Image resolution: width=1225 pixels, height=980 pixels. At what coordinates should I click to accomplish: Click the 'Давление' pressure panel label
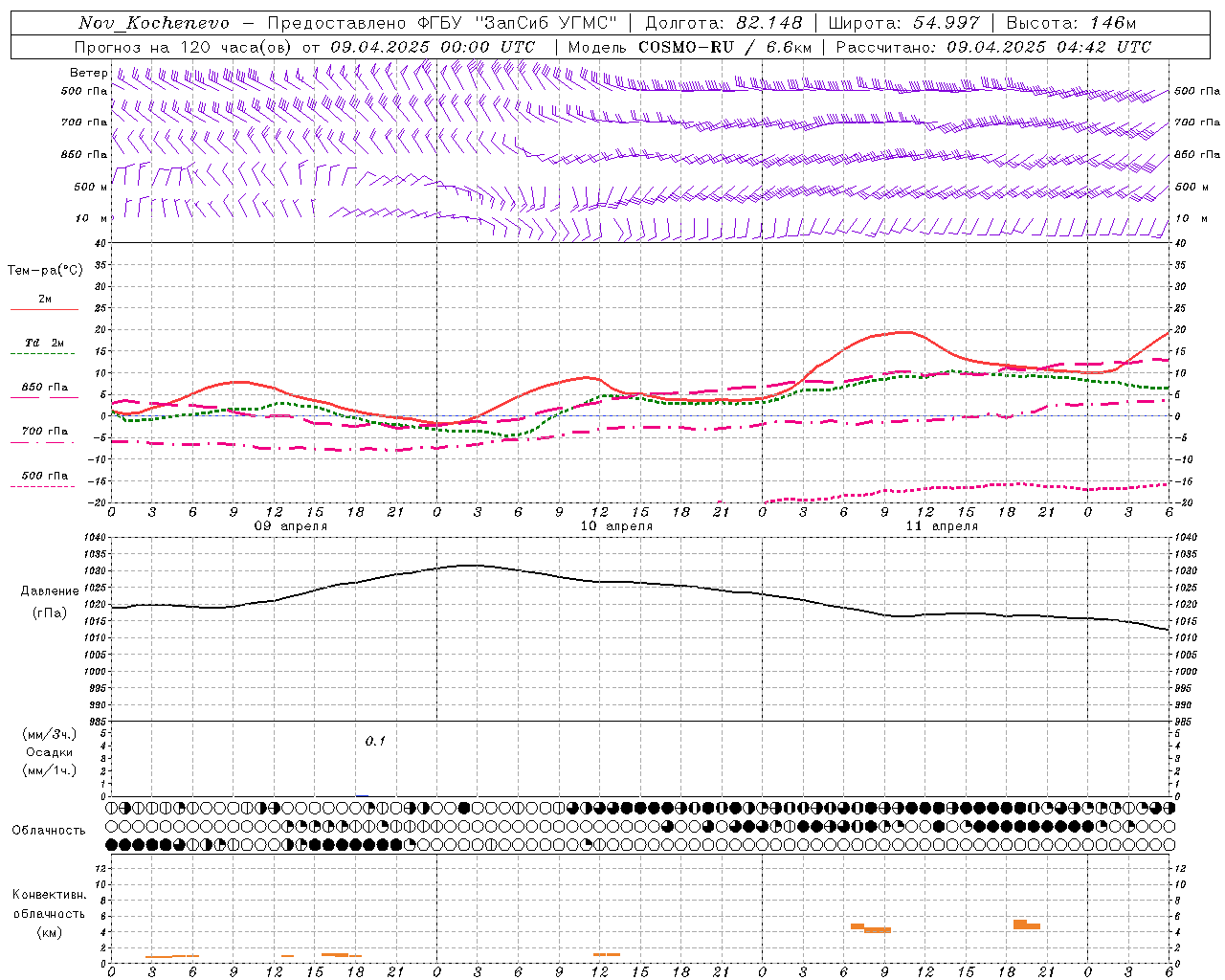50,591
